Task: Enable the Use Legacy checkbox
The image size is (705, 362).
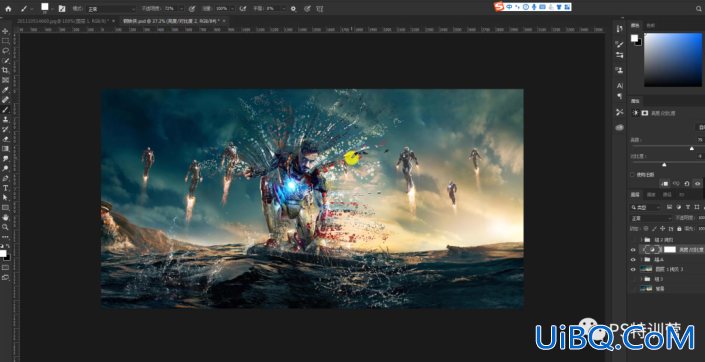Action: [632, 174]
